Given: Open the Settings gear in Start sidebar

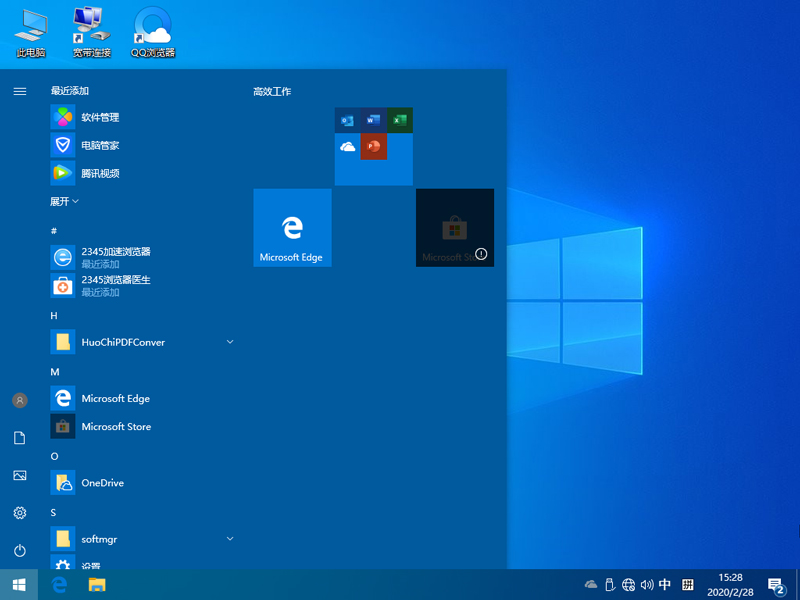Looking at the screenshot, I should 20,513.
